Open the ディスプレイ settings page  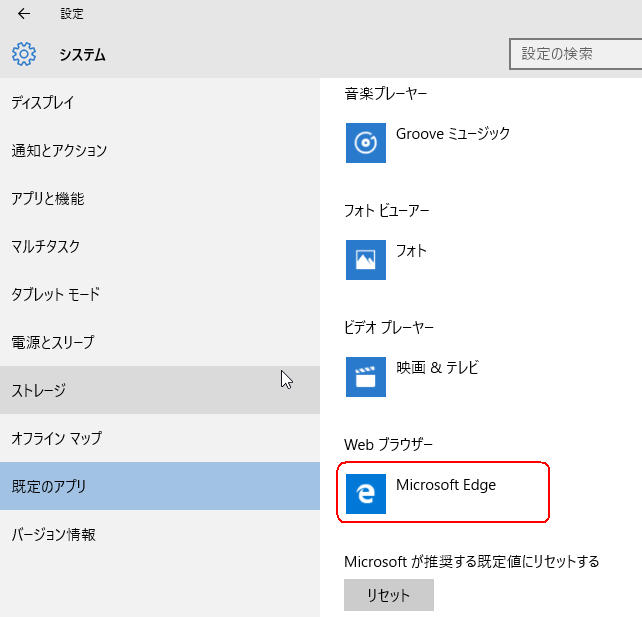pos(160,102)
